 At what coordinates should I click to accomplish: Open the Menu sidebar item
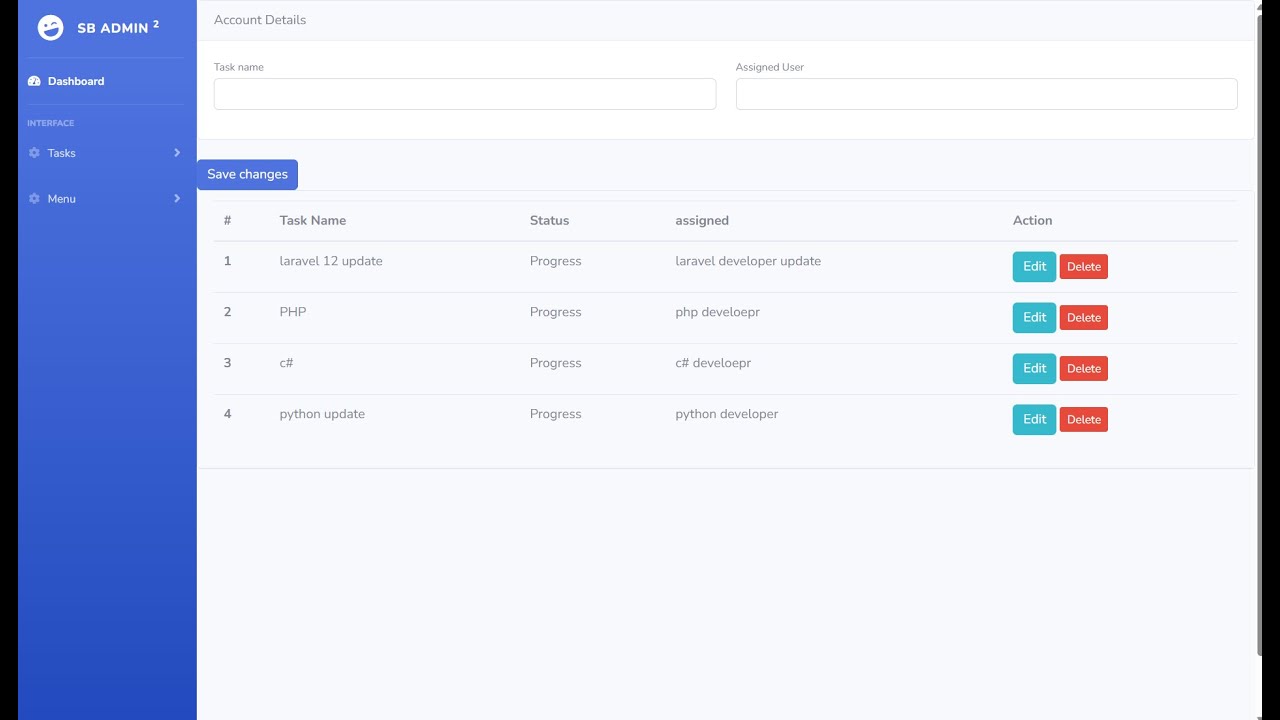click(x=62, y=199)
